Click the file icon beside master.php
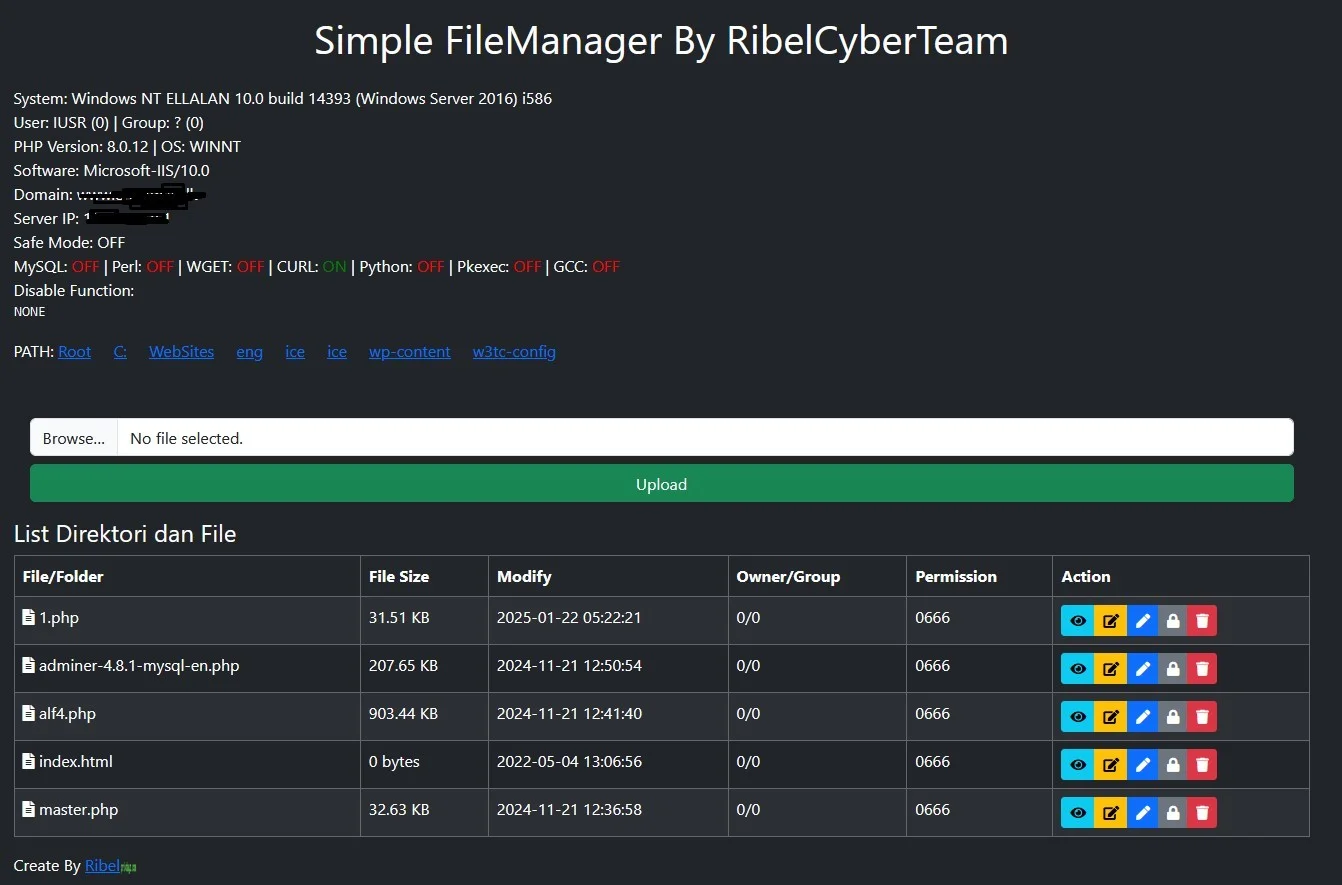Screen dimensions: 1342x885 (27, 809)
